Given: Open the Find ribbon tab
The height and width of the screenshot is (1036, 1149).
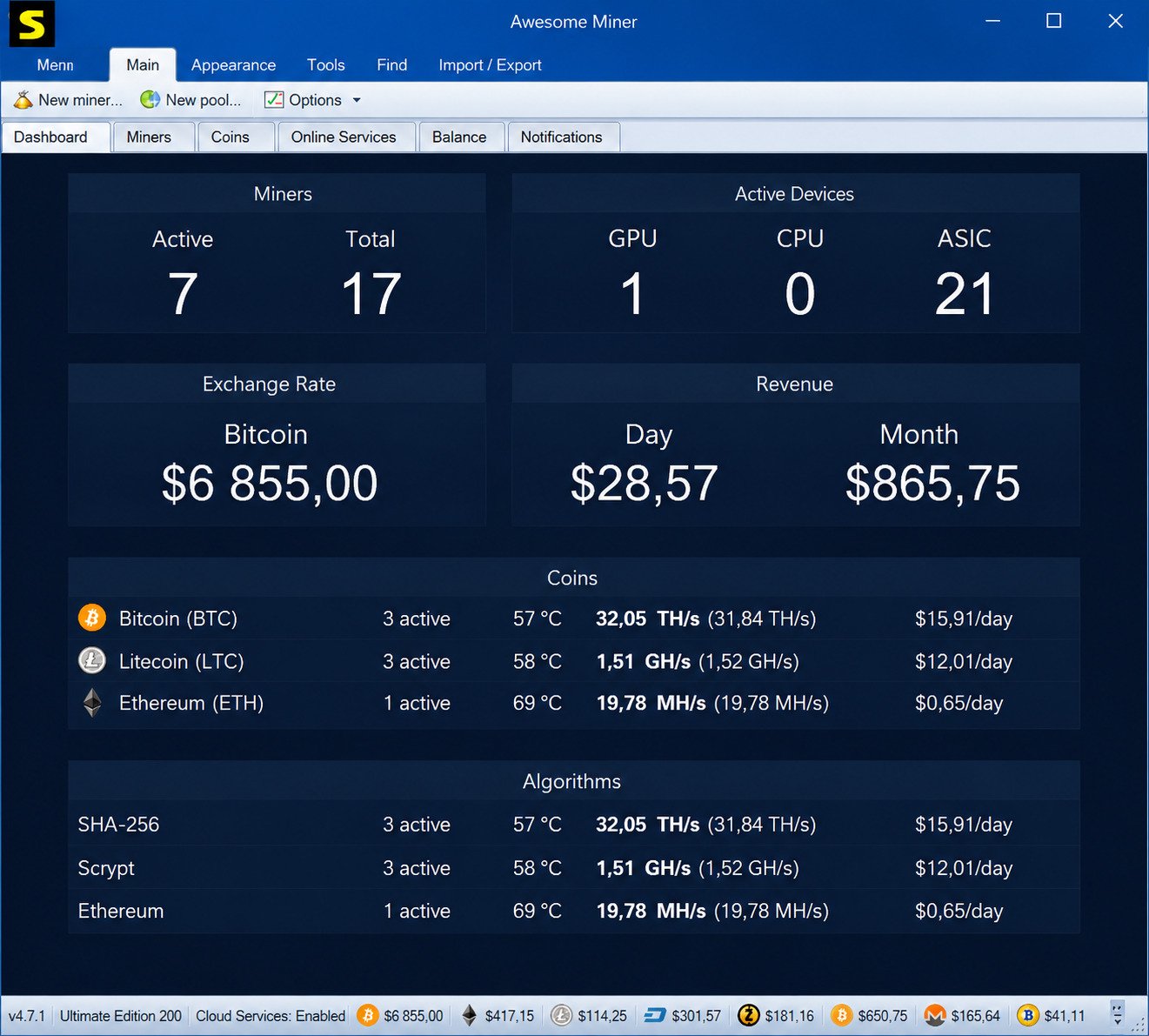Looking at the screenshot, I should point(392,65).
